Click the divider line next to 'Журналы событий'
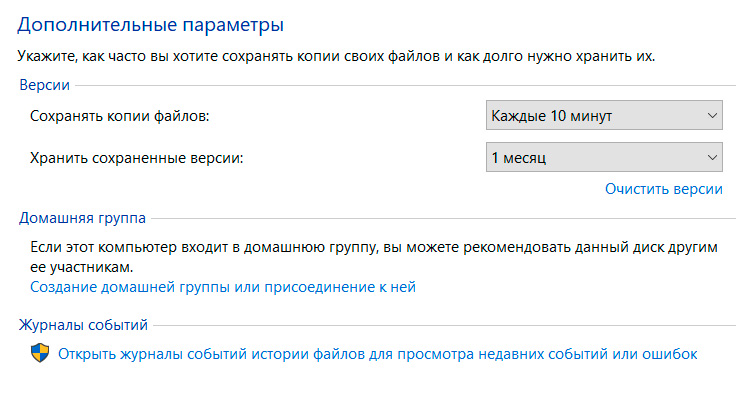This screenshot has height=399, width=745. [444, 325]
